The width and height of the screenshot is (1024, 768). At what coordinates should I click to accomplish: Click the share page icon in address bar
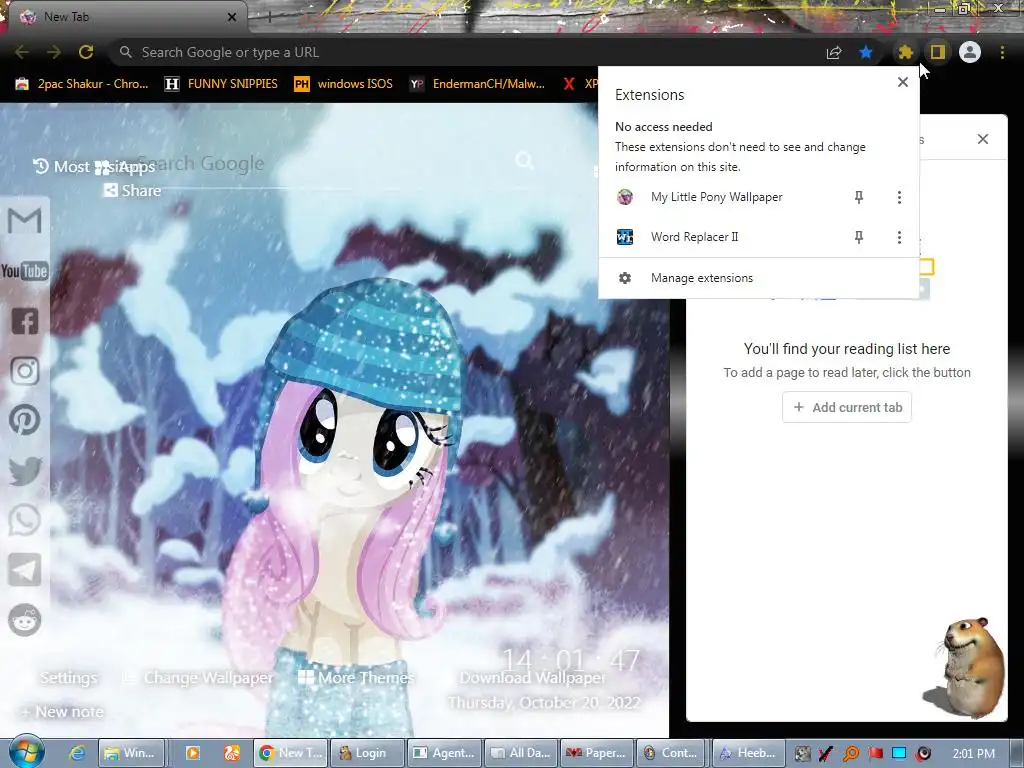coord(834,52)
